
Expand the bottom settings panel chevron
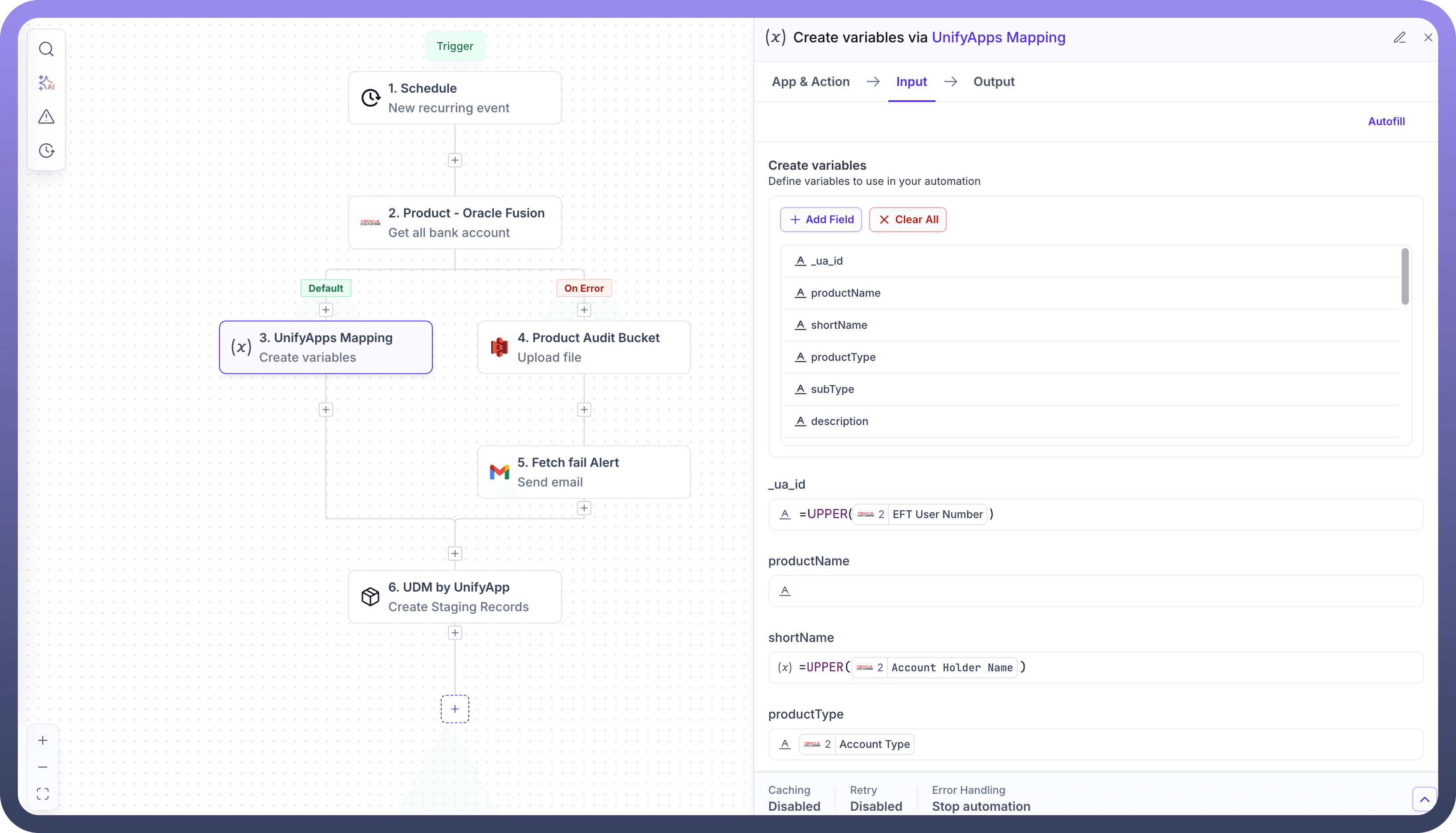point(1424,799)
